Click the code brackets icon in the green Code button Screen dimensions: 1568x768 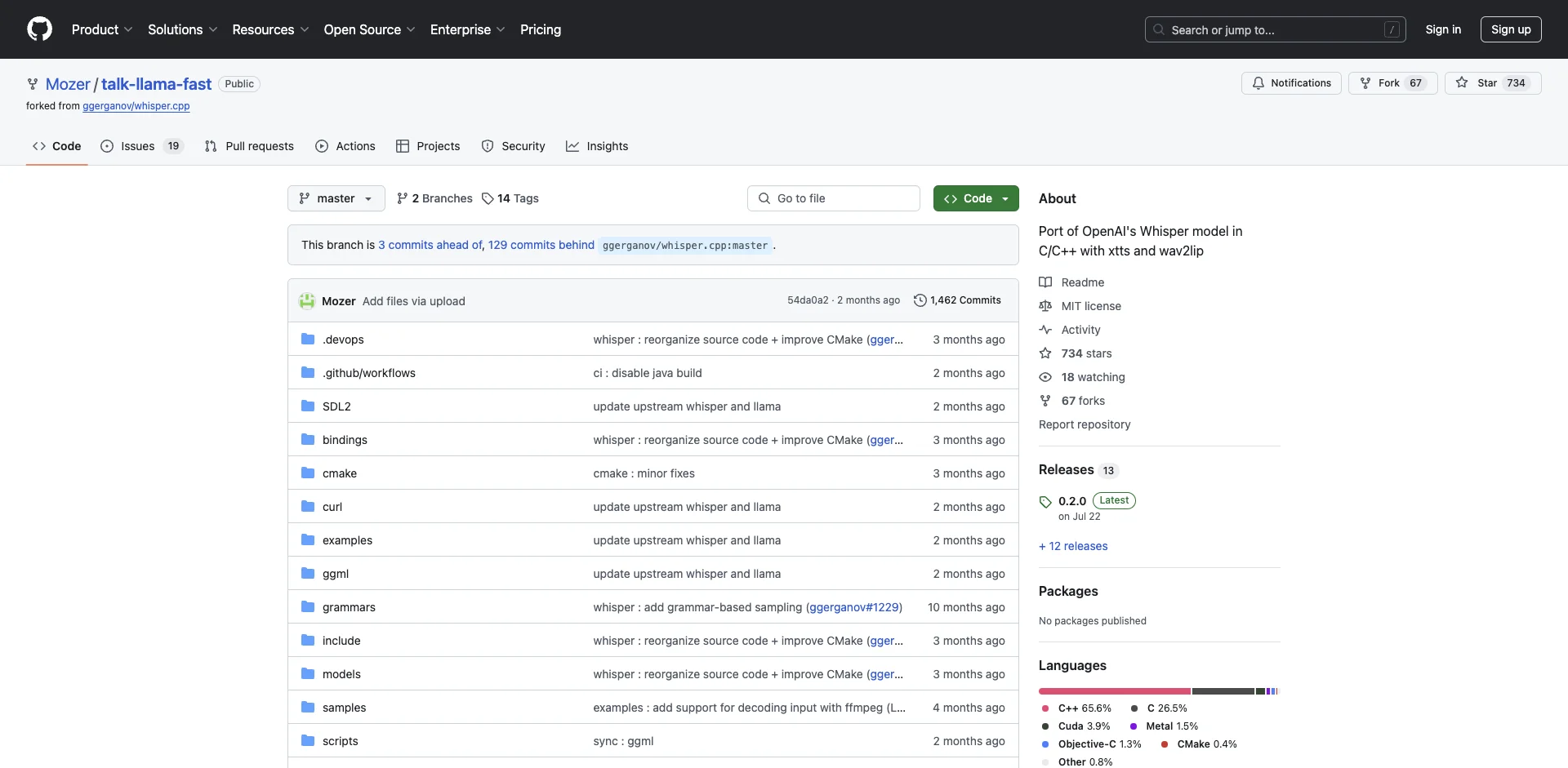951,198
